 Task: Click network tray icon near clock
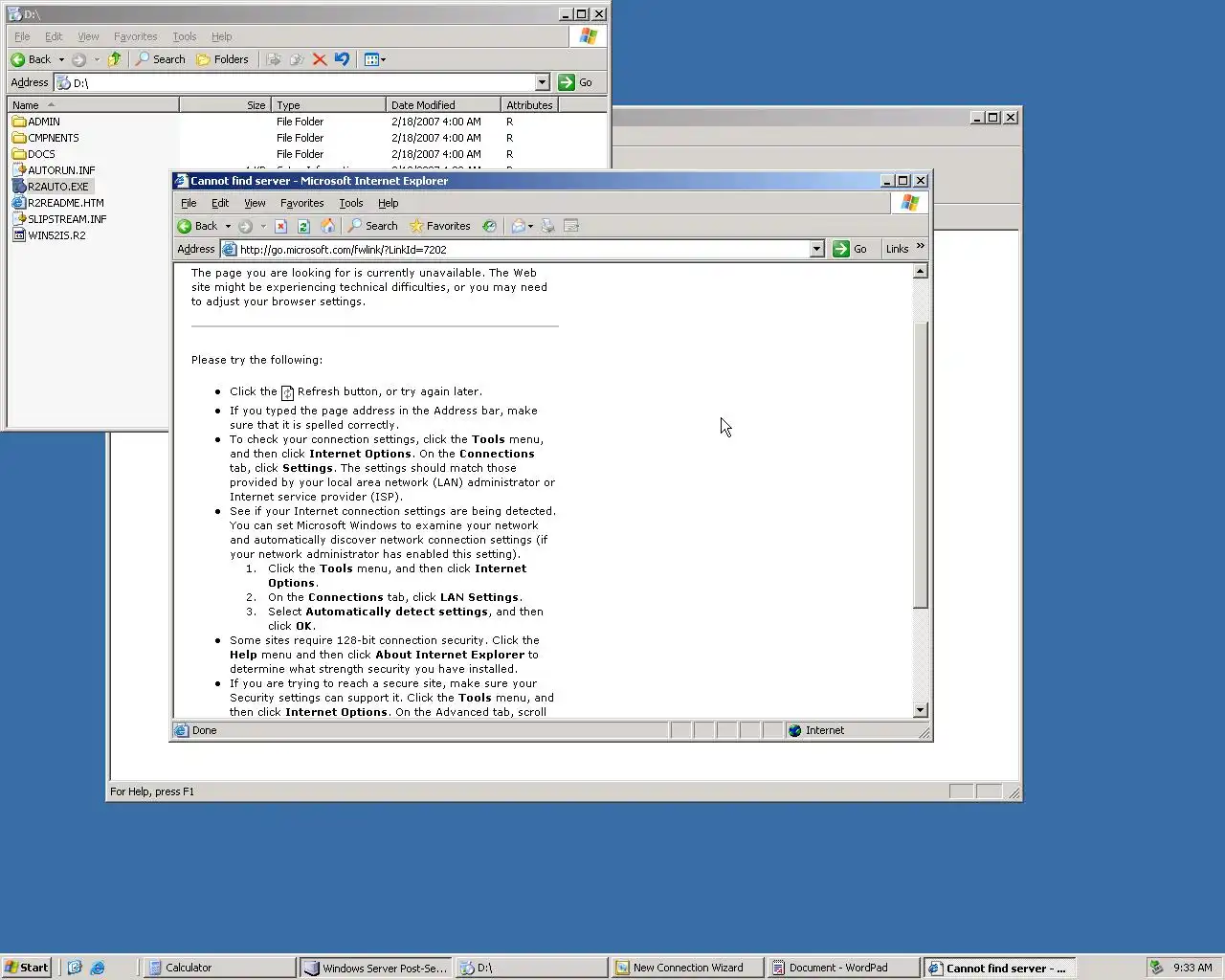point(1156,968)
